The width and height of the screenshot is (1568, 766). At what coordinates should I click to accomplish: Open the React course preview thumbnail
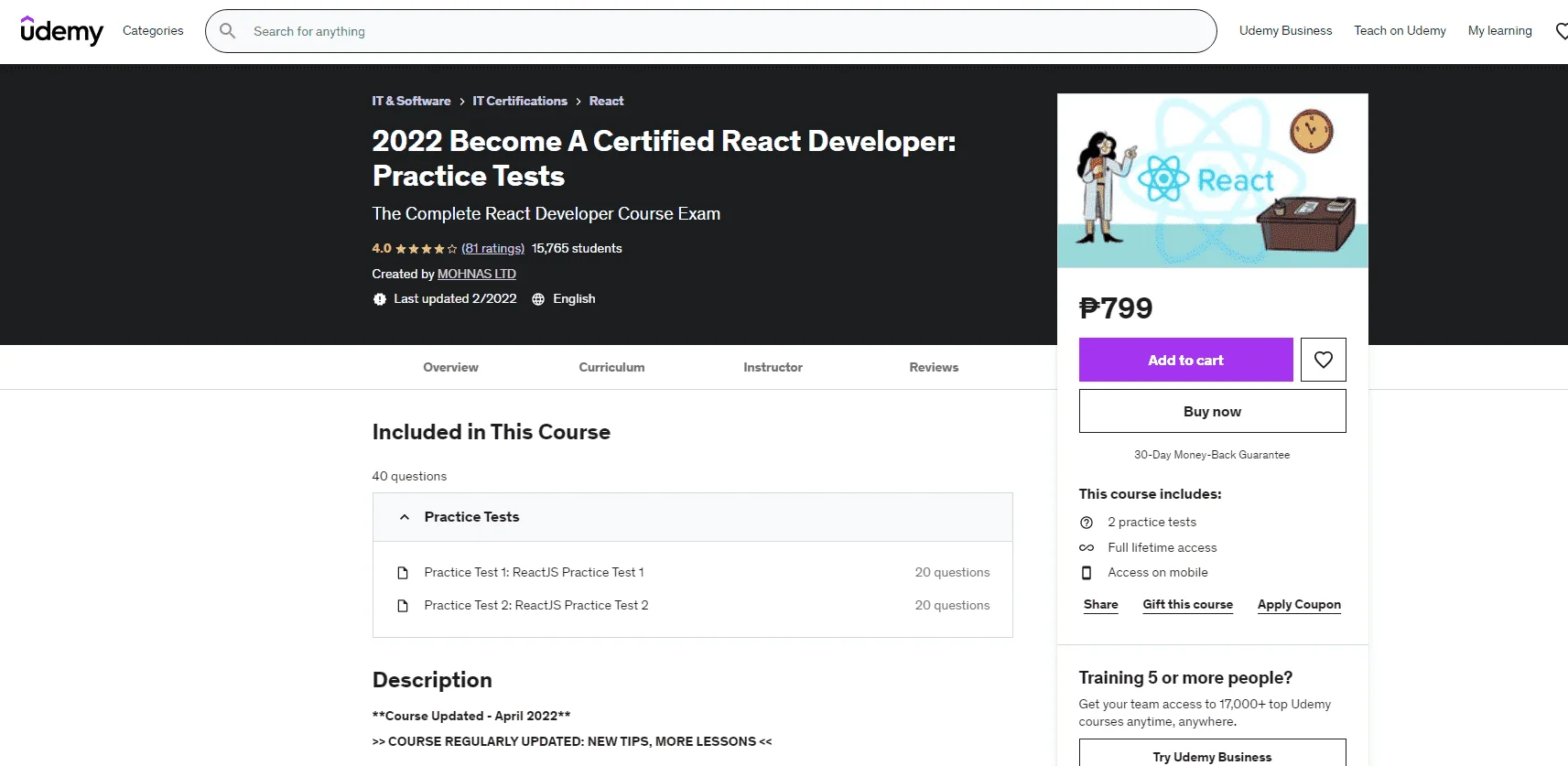(1213, 181)
